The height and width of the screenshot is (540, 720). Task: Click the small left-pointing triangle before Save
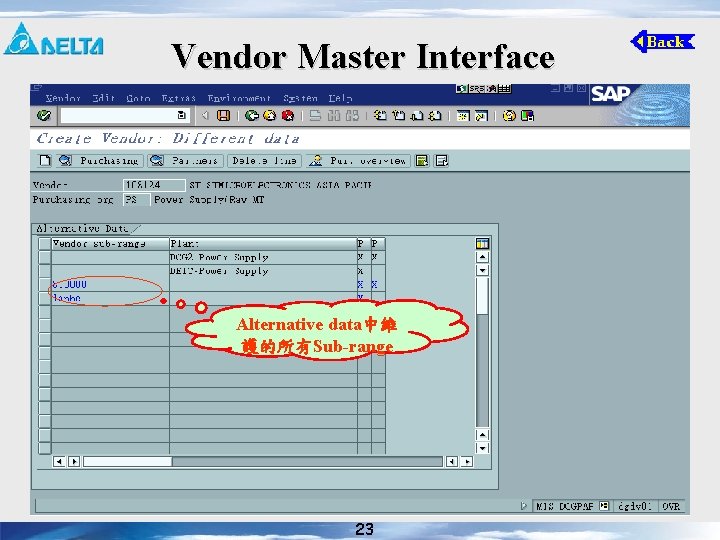pyautogui.click(x=205, y=116)
